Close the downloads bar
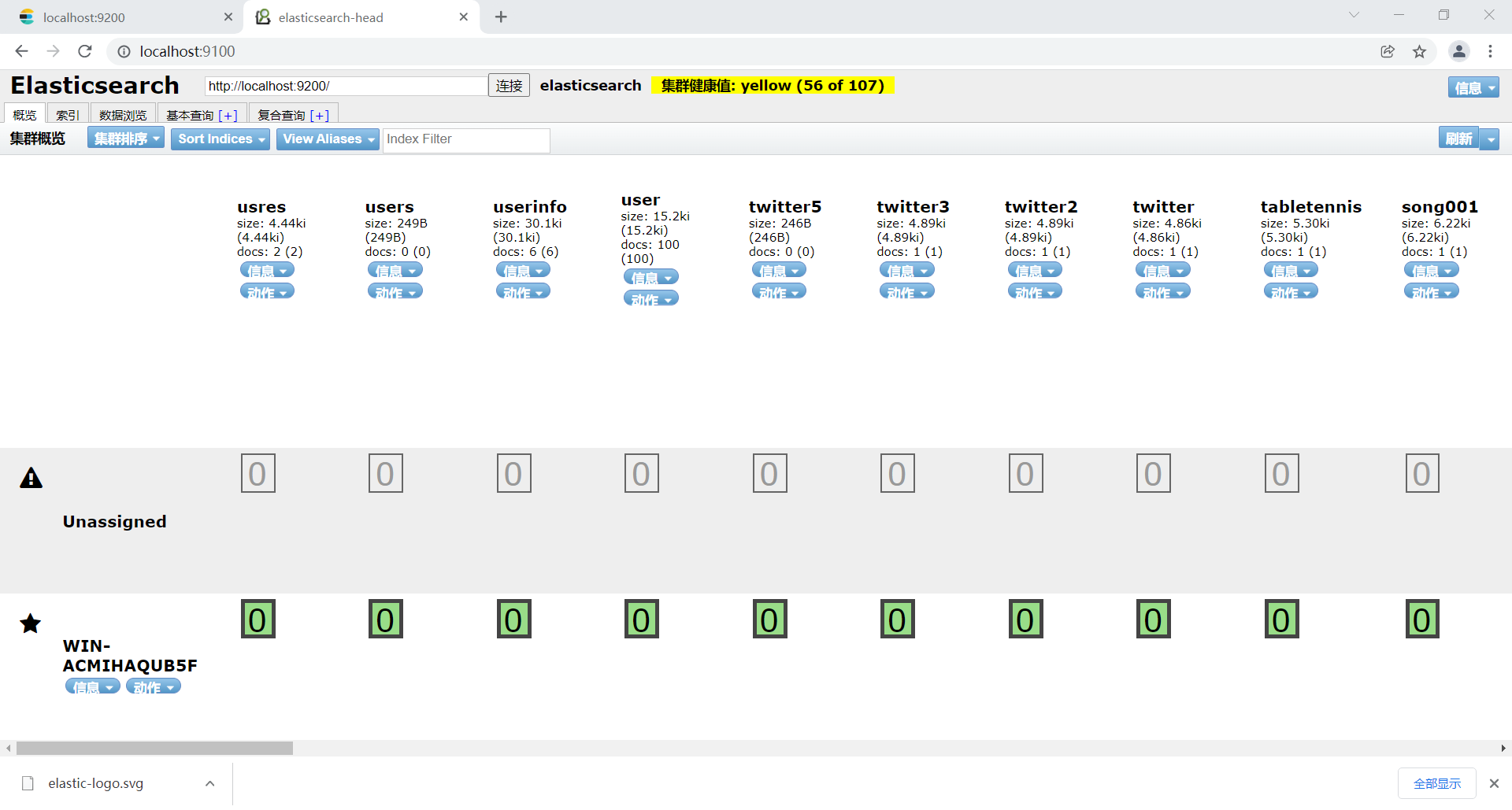The width and height of the screenshot is (1512, 810). click(x=1494, y=783)
